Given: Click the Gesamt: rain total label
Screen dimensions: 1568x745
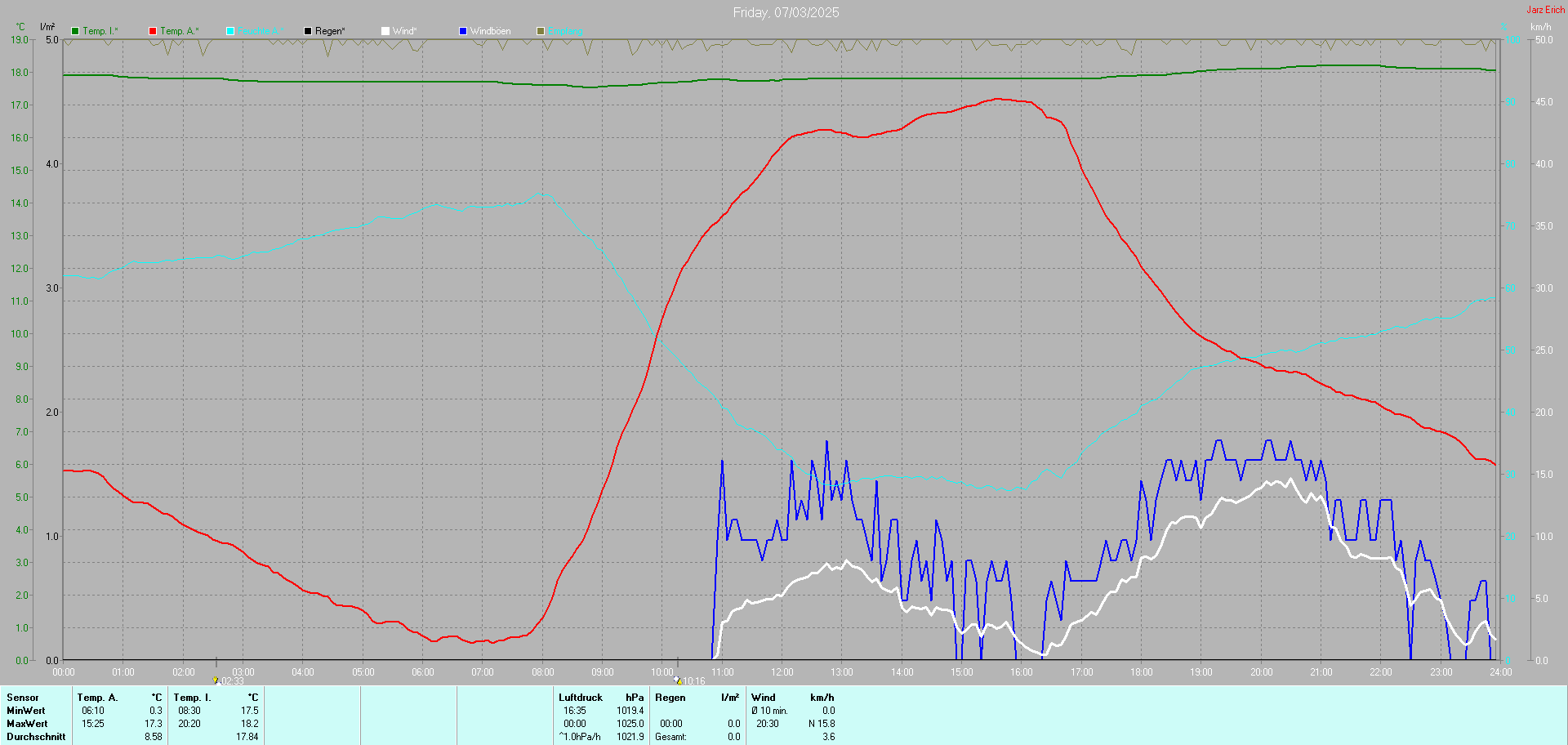Looking at the screenshot, I should [x=670, y=737].
